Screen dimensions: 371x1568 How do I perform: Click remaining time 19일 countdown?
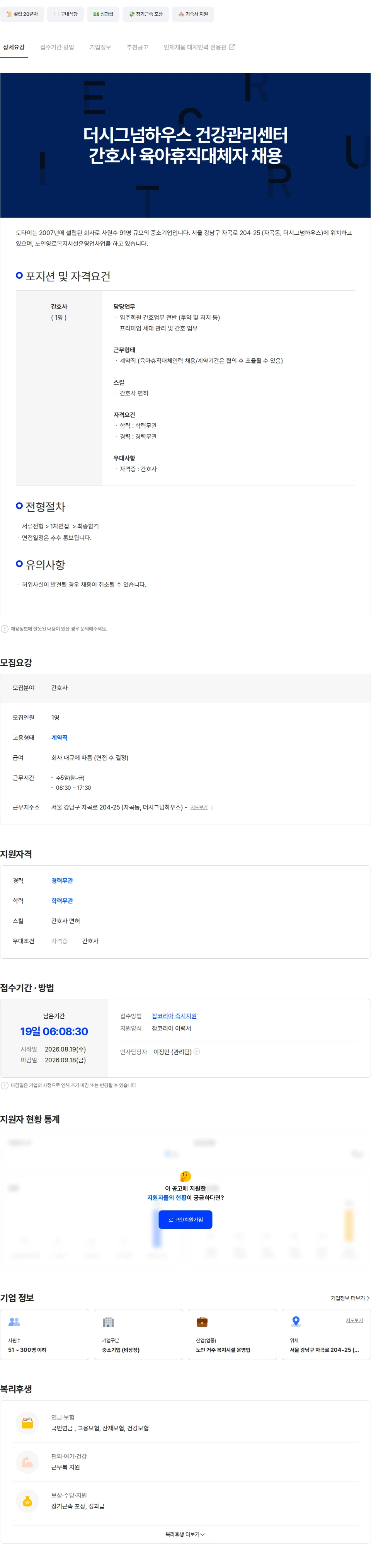(x=54, y=1032)
